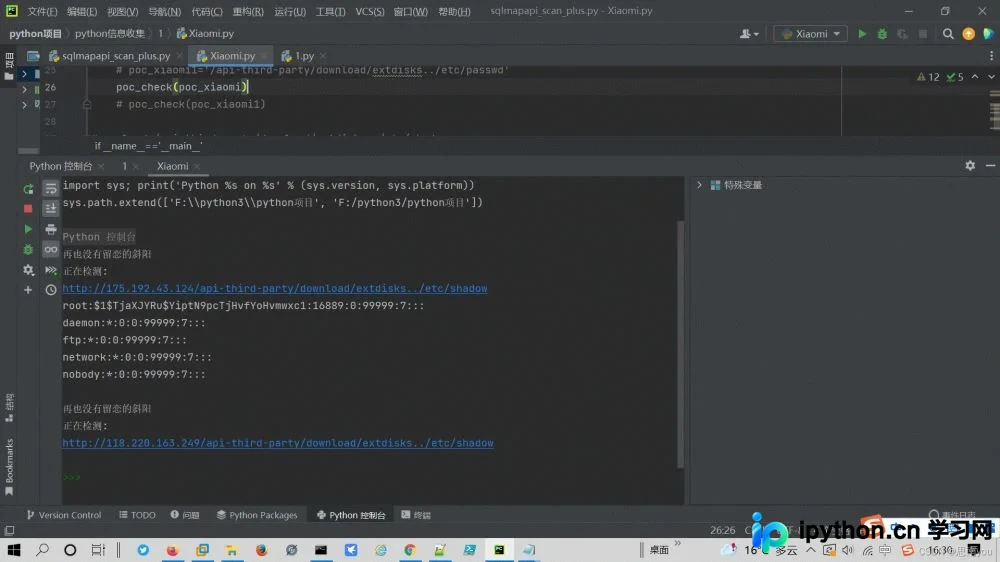Toggle scroll to end of console

coord(51,209)
